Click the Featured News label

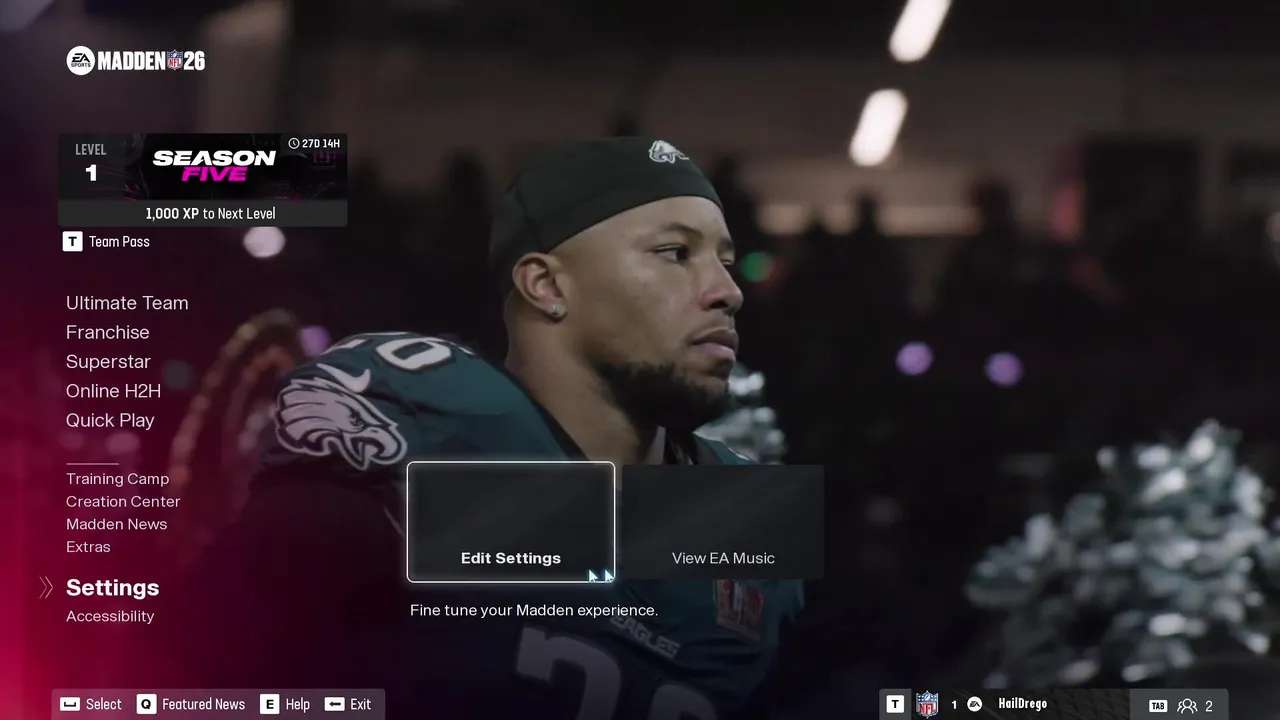tap(203, 704)
